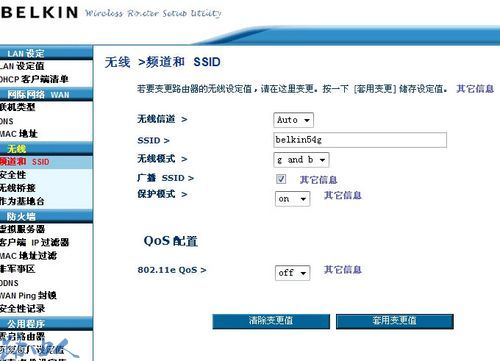Viewport: 500px width, 361px height.
Task: Open 其它信息 link next to 802.11e QoS
Action: click(343, 270)
